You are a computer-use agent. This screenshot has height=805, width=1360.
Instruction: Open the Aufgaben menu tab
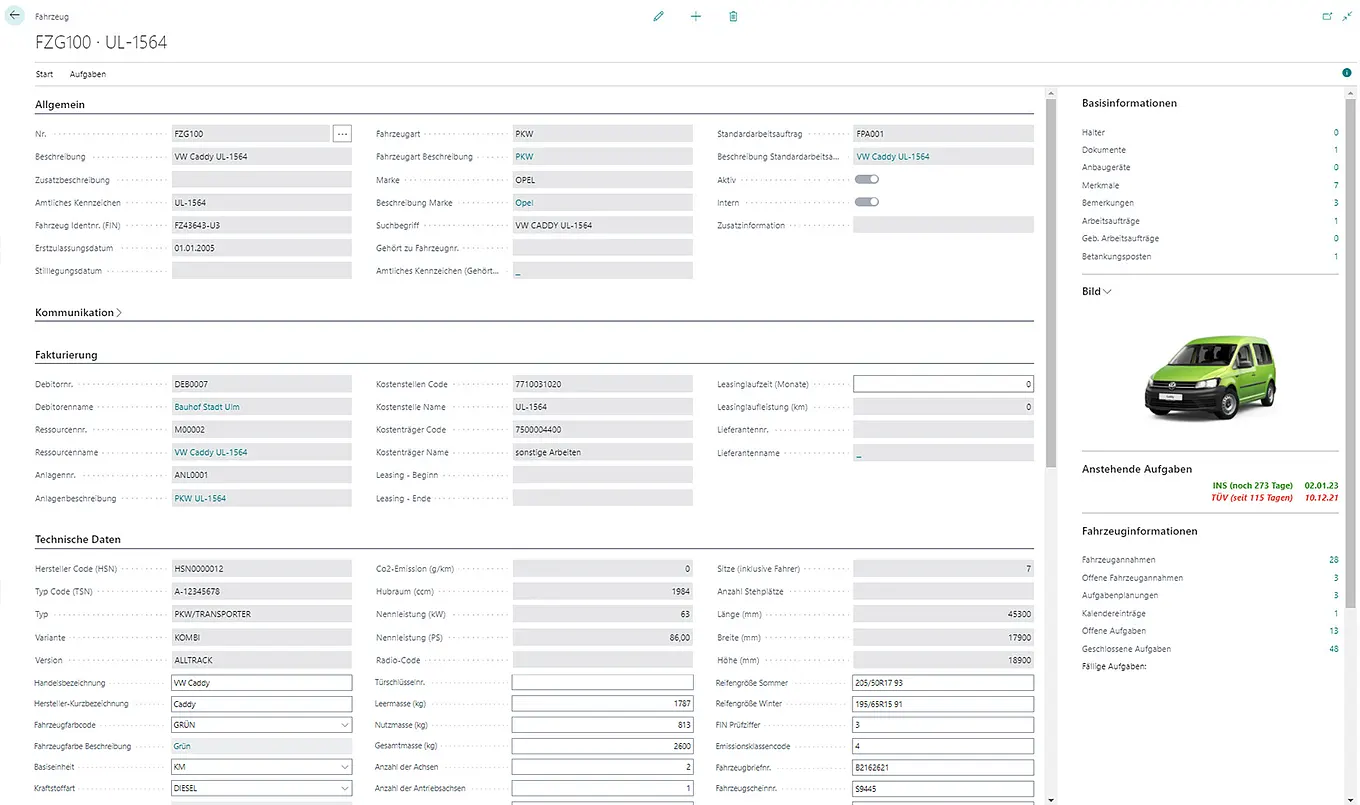point(87,74)
